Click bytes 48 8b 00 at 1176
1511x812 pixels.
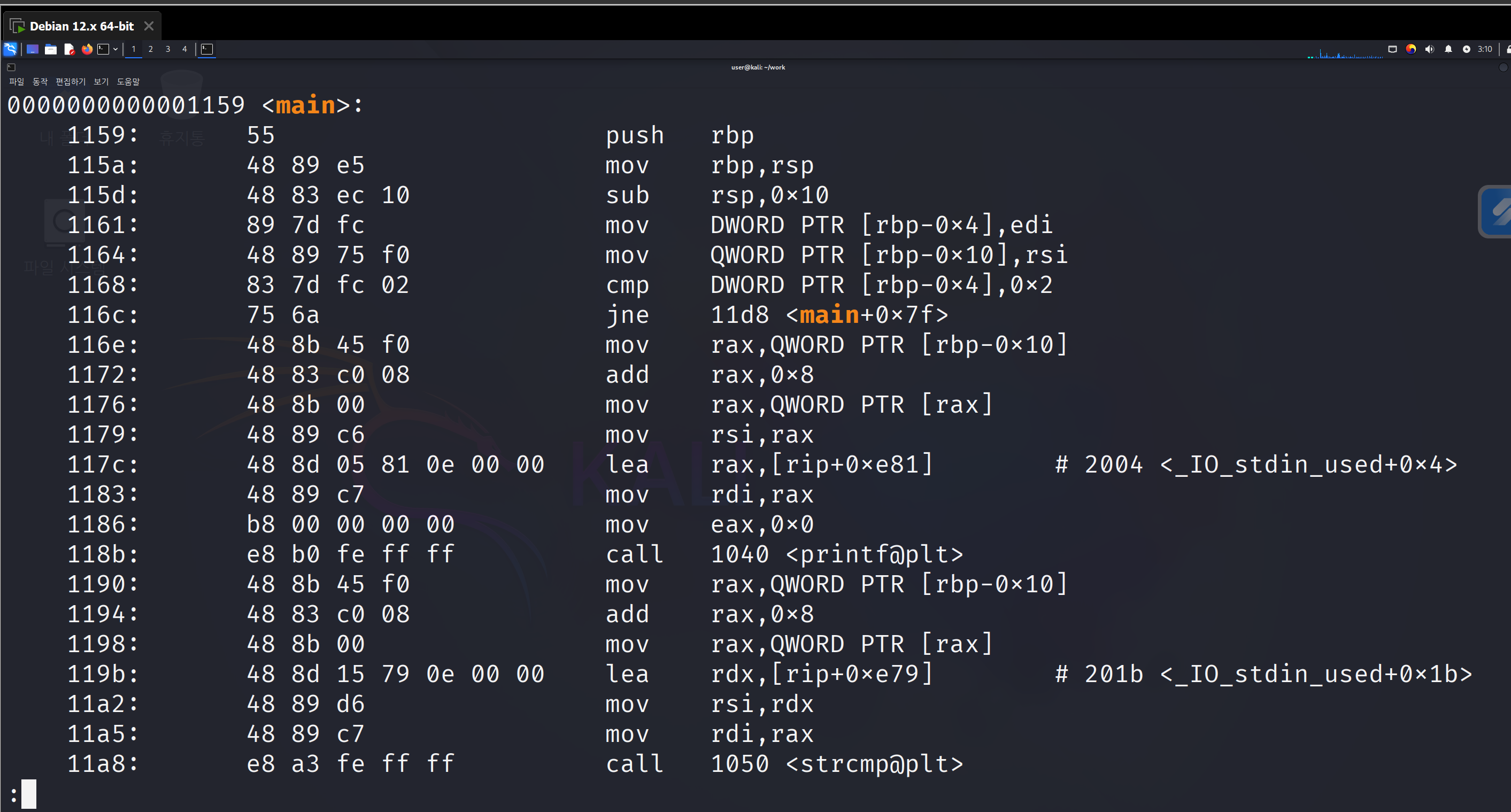point(306,405)
